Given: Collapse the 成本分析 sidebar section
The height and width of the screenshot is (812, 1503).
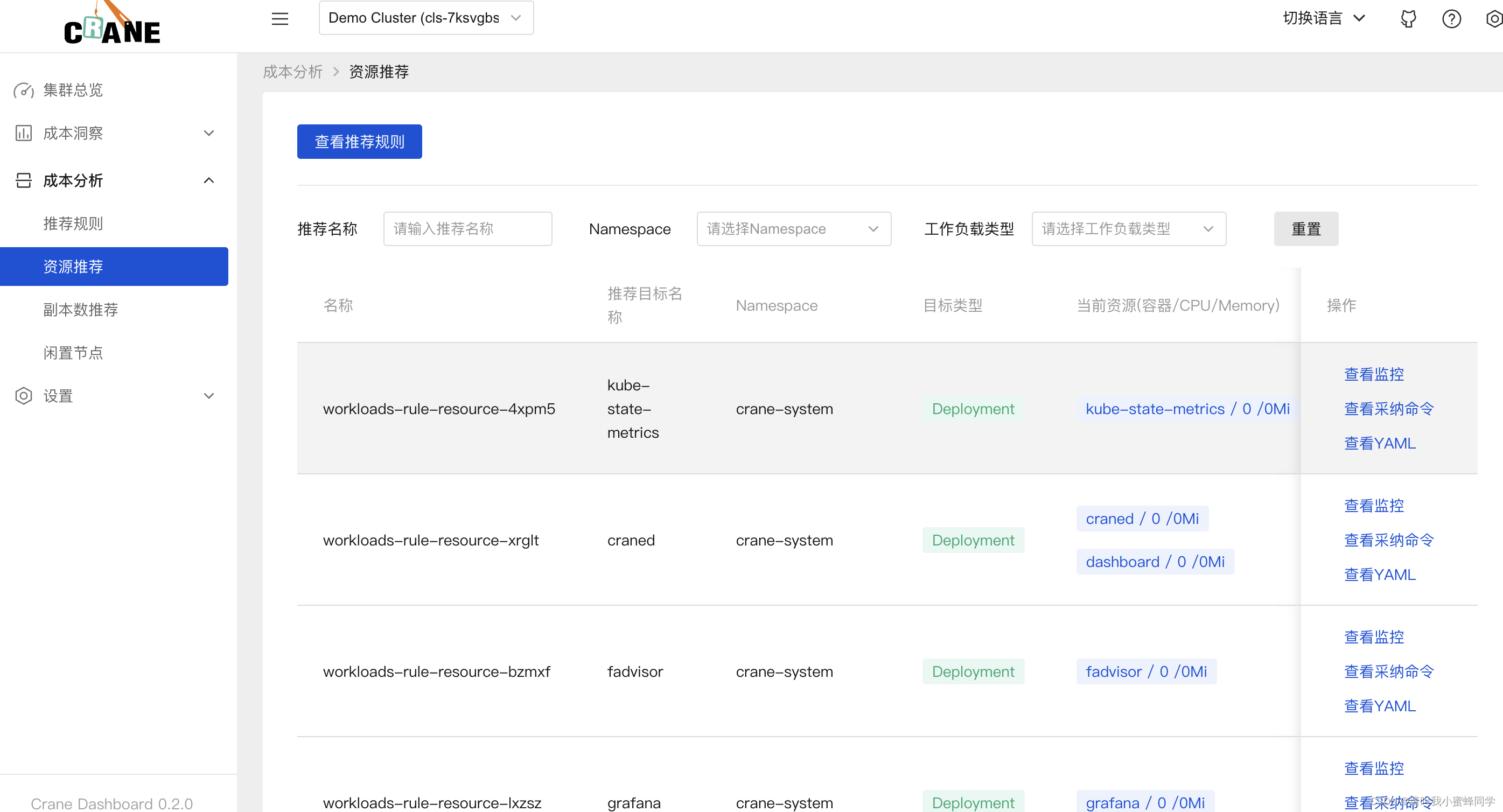Looking at the screenshot, I should click(x=209, y=180).
